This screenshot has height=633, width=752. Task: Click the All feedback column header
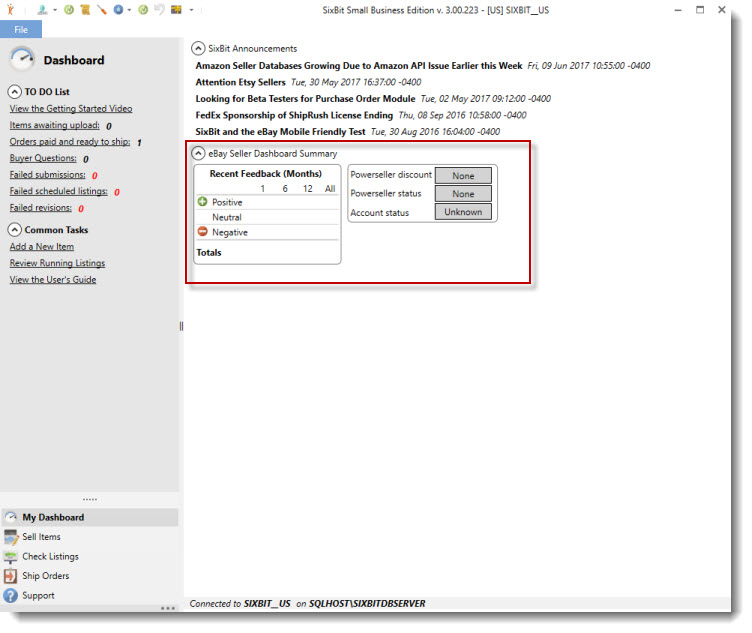tap(330, 188)
